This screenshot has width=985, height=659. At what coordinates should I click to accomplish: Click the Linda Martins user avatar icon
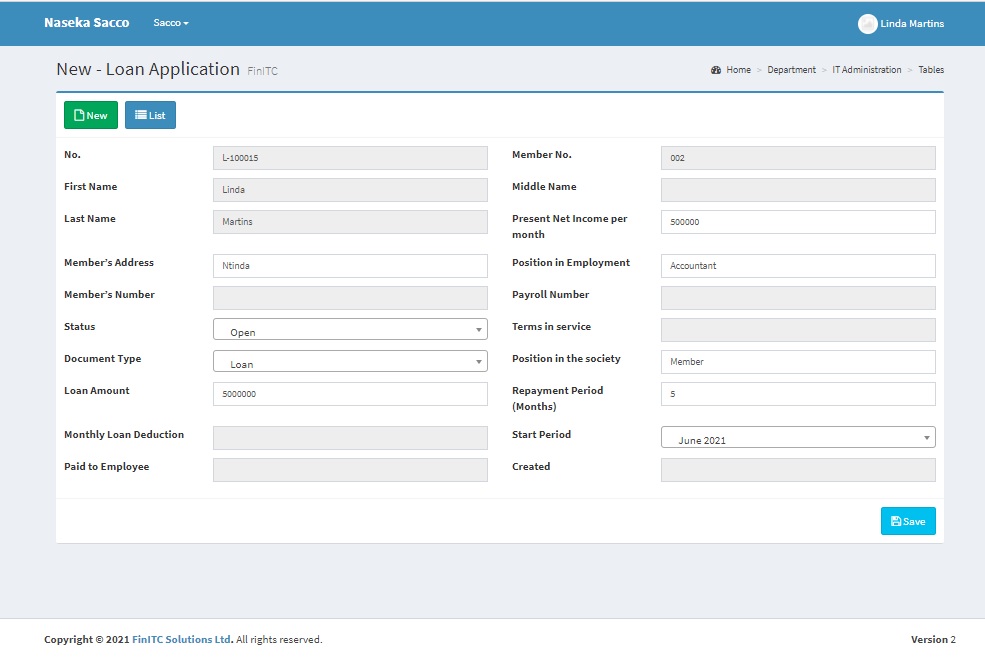(867, 24)
